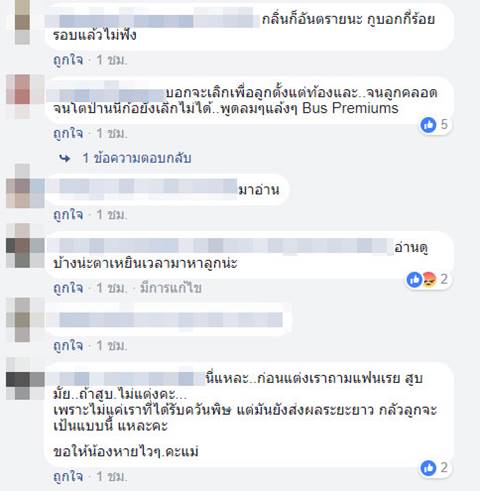This screenshot has width=480, height=491.
Task: Click ถูกใจ under the มาอ่าน comment
Action: coord(68,215)
